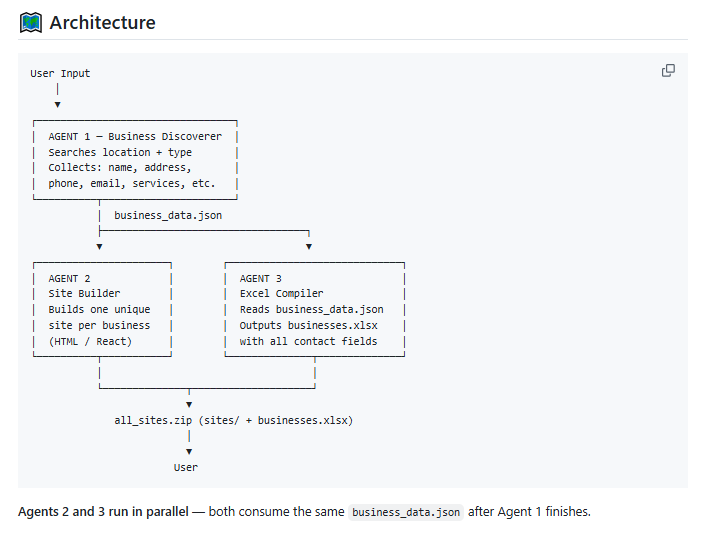Click bold 'Agents 2 and 3 run in parallel'

pyautogui.click(x=103, y=511)
